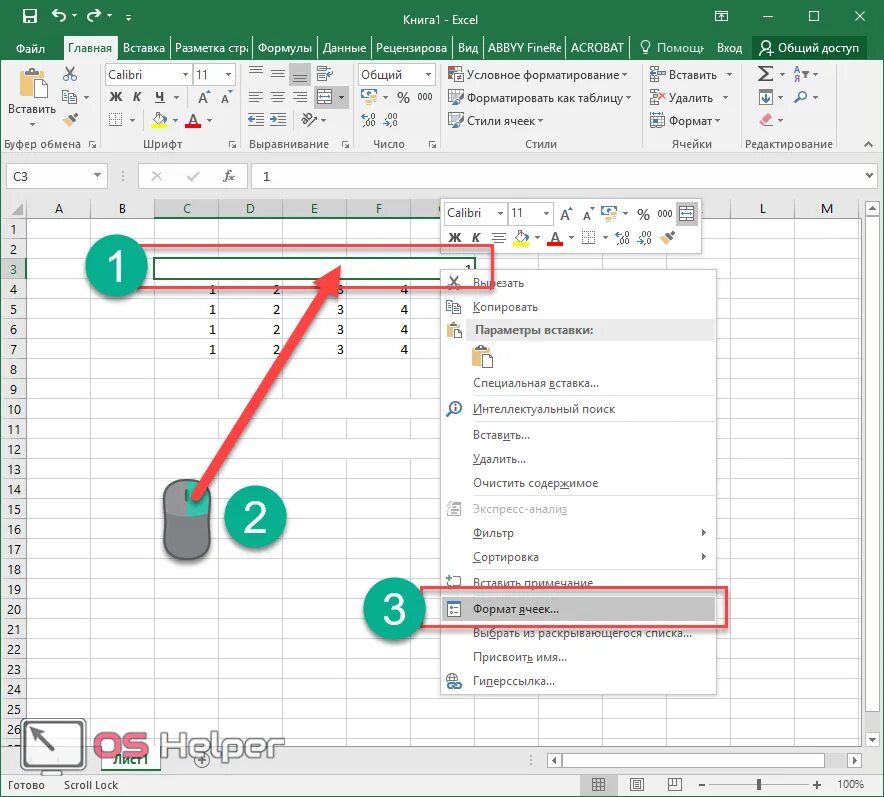Image resolution: width=884 pixels, height=797 pixels.
Task: Toggle Merge and Center in the ribbon
Action: (325, 97)
